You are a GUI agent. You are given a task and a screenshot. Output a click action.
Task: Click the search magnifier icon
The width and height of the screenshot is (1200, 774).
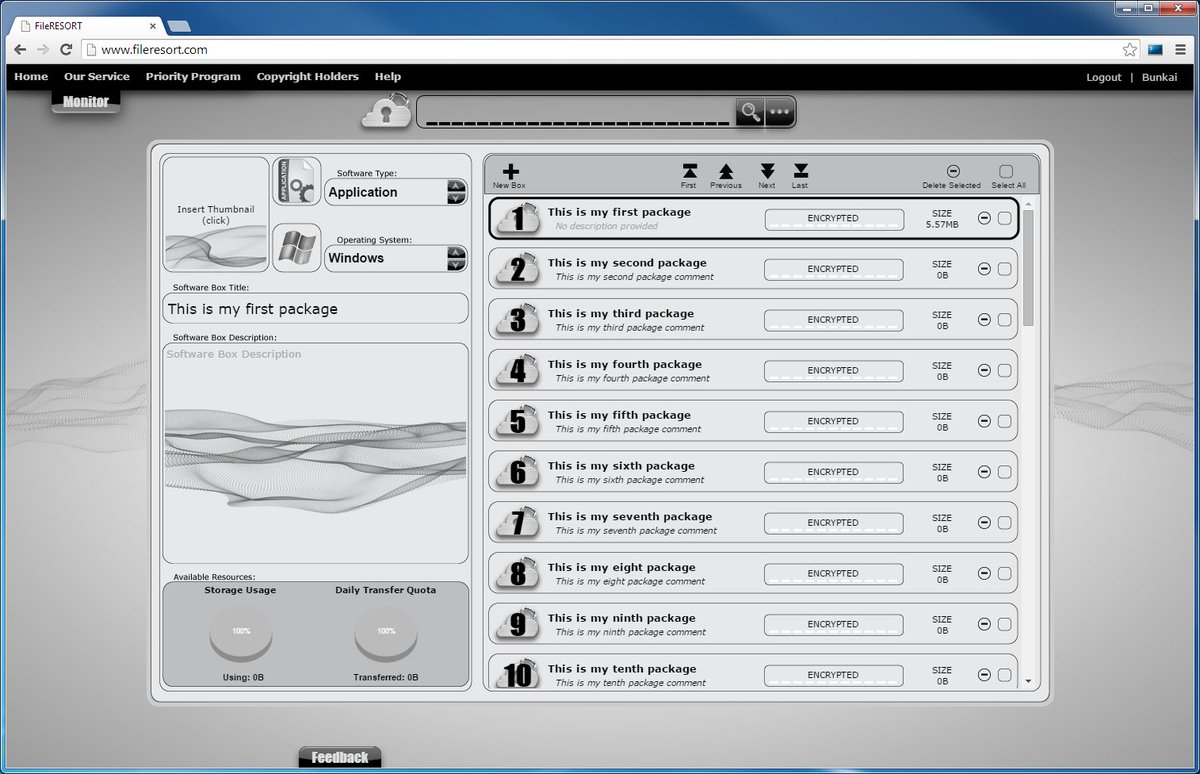[x=750, y=112]
